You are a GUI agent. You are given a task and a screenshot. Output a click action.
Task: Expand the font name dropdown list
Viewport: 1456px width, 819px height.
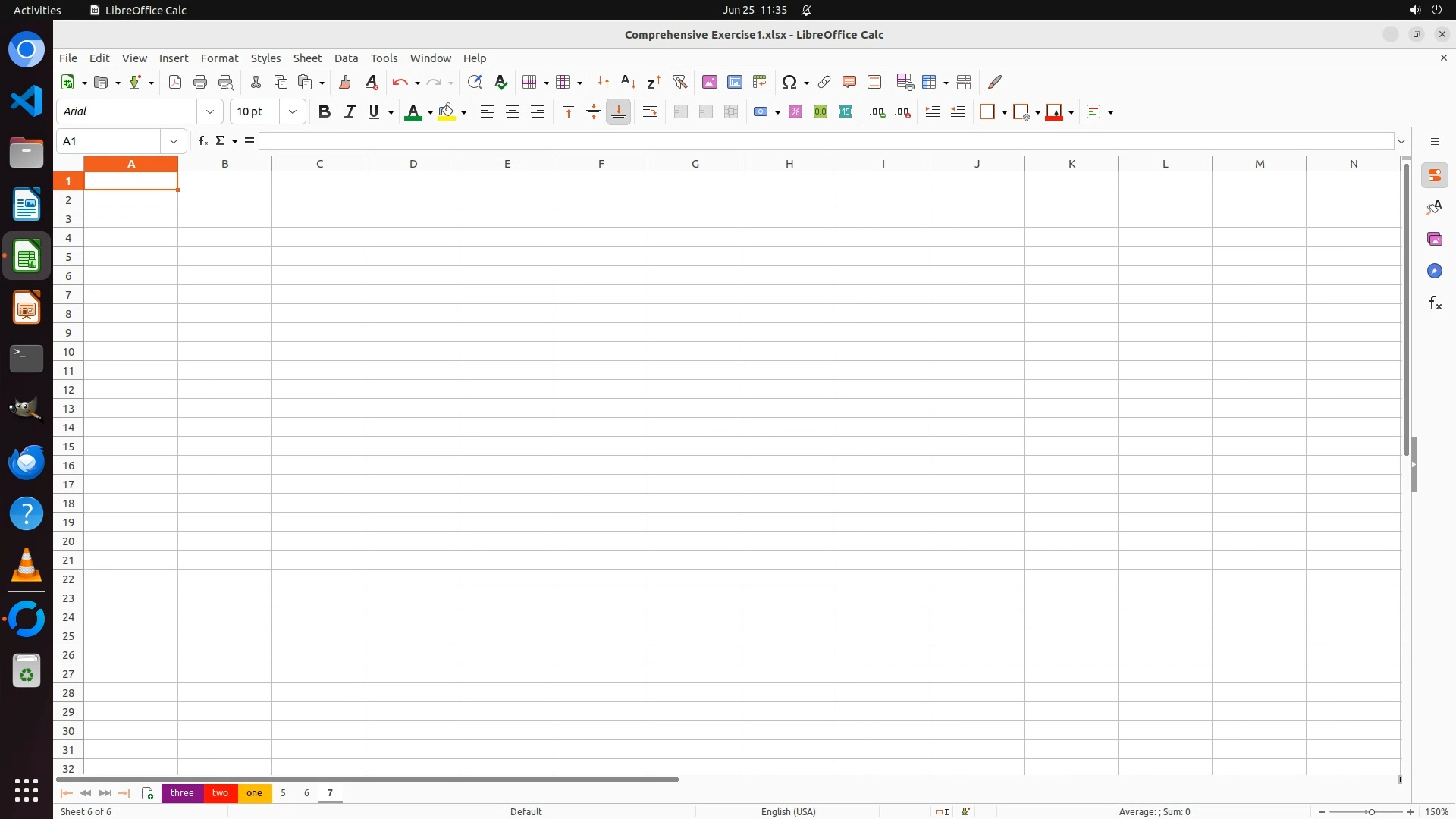210,112
